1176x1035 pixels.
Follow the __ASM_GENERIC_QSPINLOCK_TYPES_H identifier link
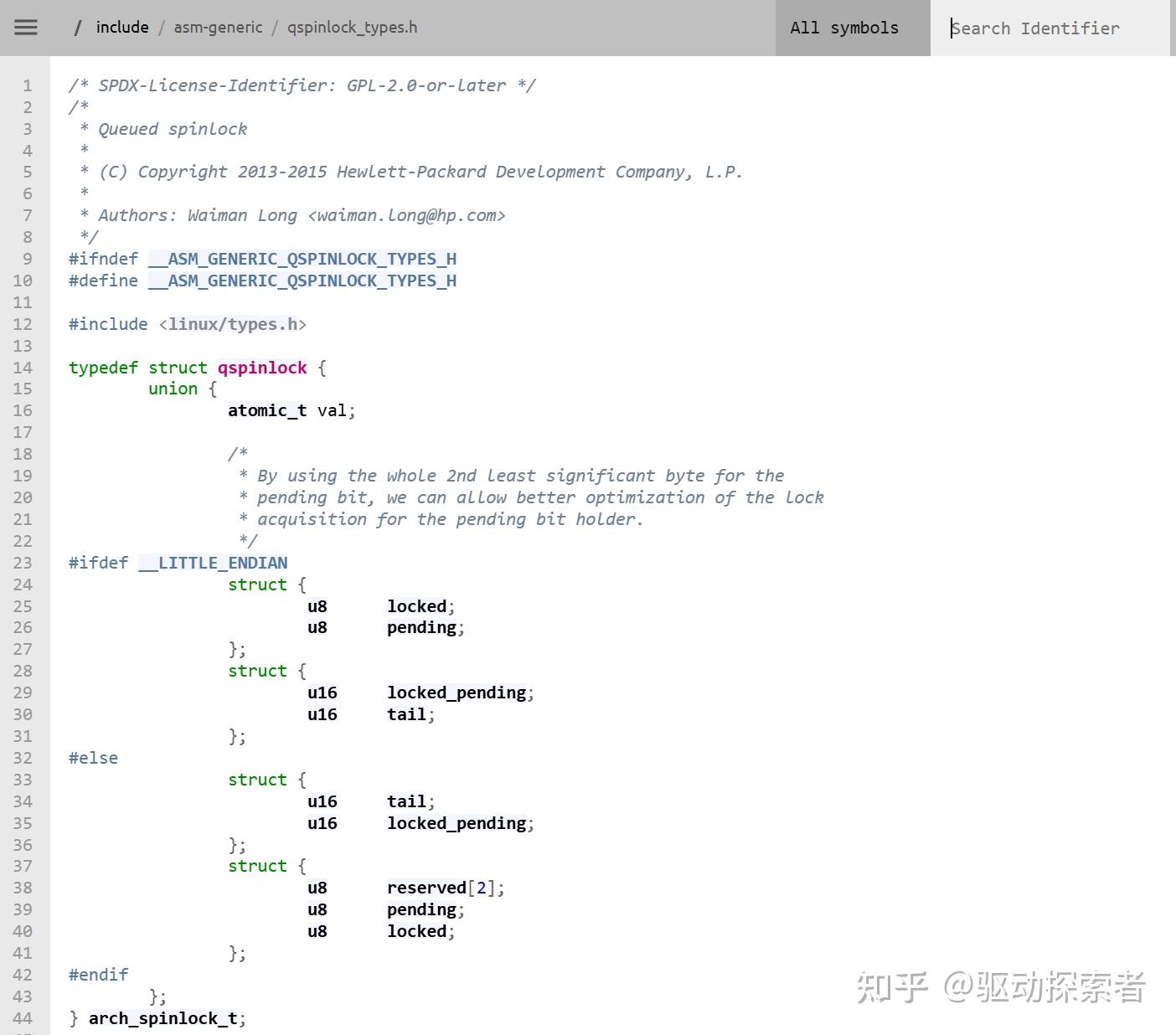[x=302, y=259]
